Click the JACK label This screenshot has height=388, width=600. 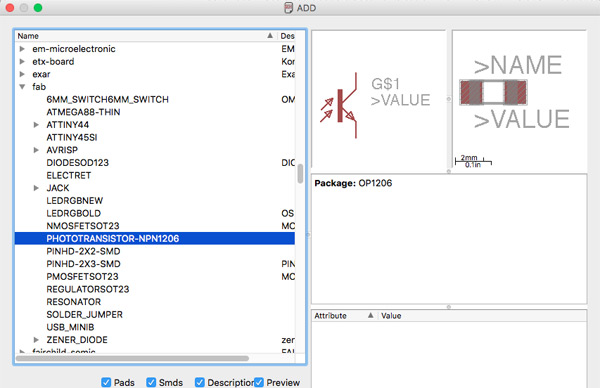pos(58,188)
